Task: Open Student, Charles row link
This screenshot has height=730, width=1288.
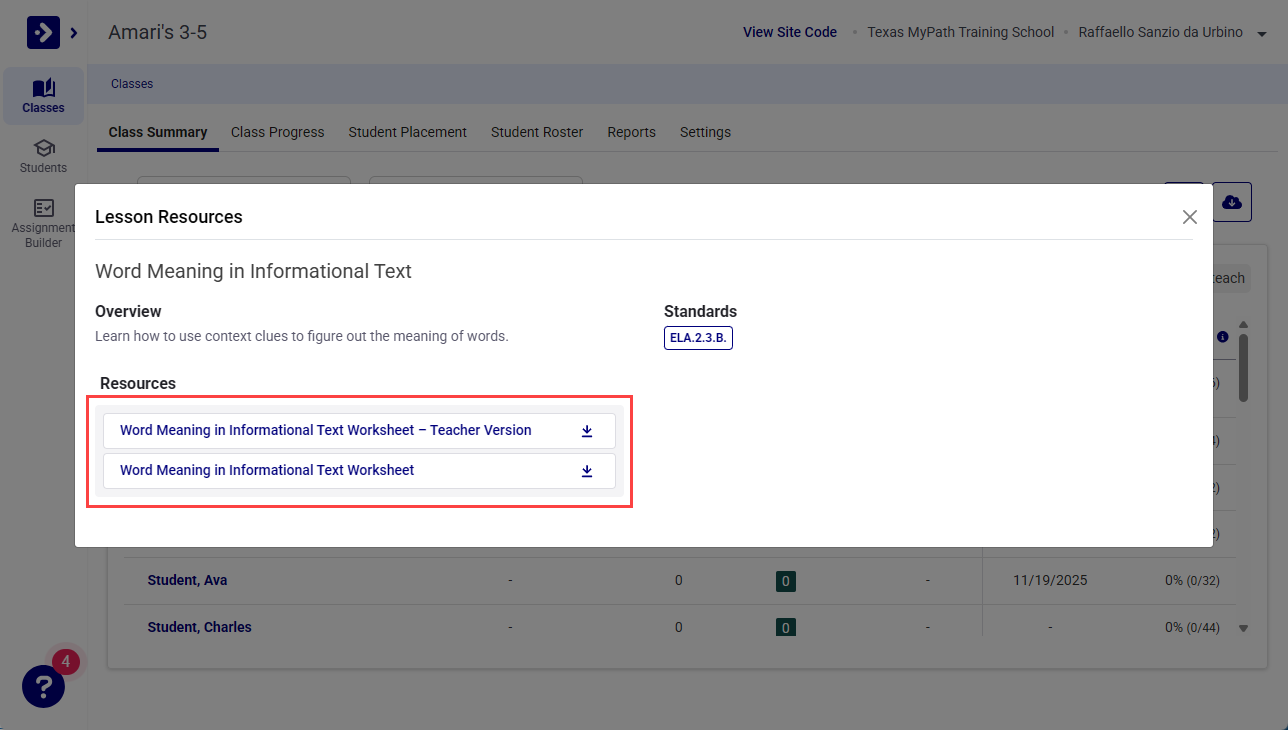Action: (199, 627)
